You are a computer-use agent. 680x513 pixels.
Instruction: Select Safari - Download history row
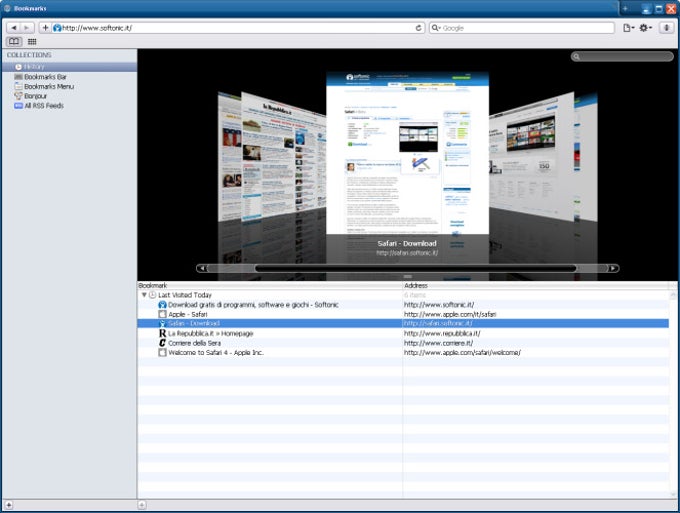point(403,323)
